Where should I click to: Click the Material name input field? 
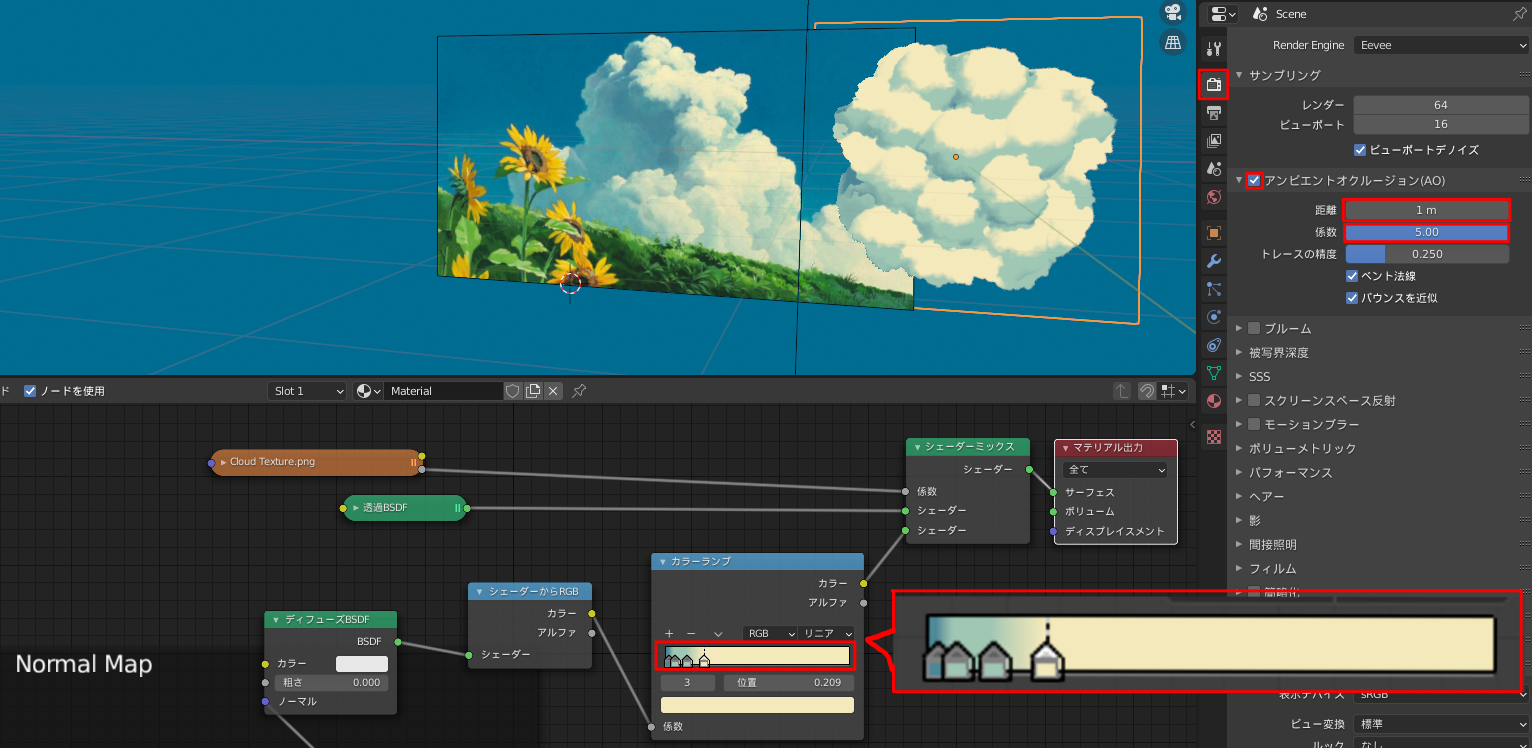pyautogui.click(x=443, y=391)
